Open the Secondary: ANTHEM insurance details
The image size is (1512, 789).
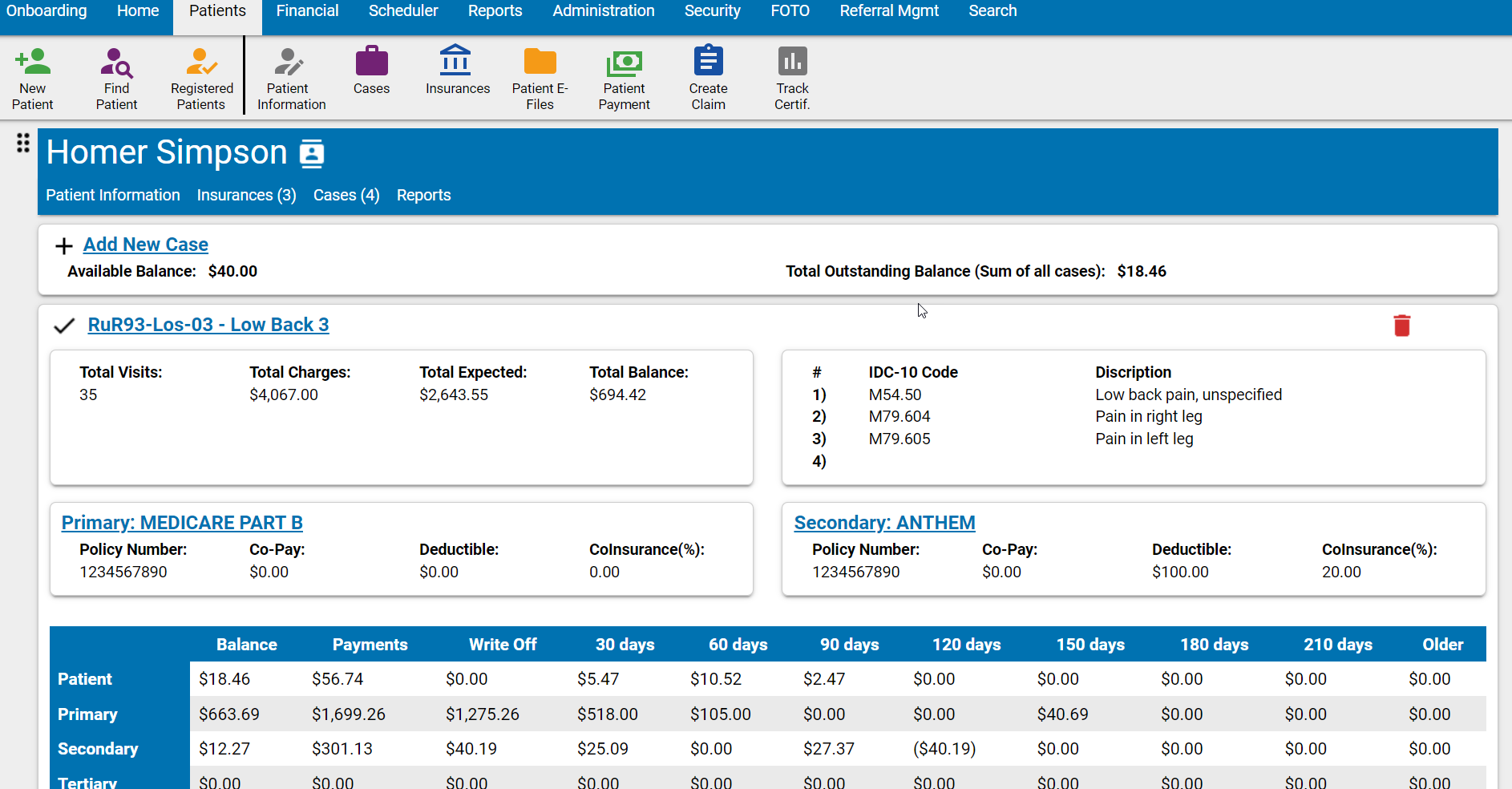(884, 522)
